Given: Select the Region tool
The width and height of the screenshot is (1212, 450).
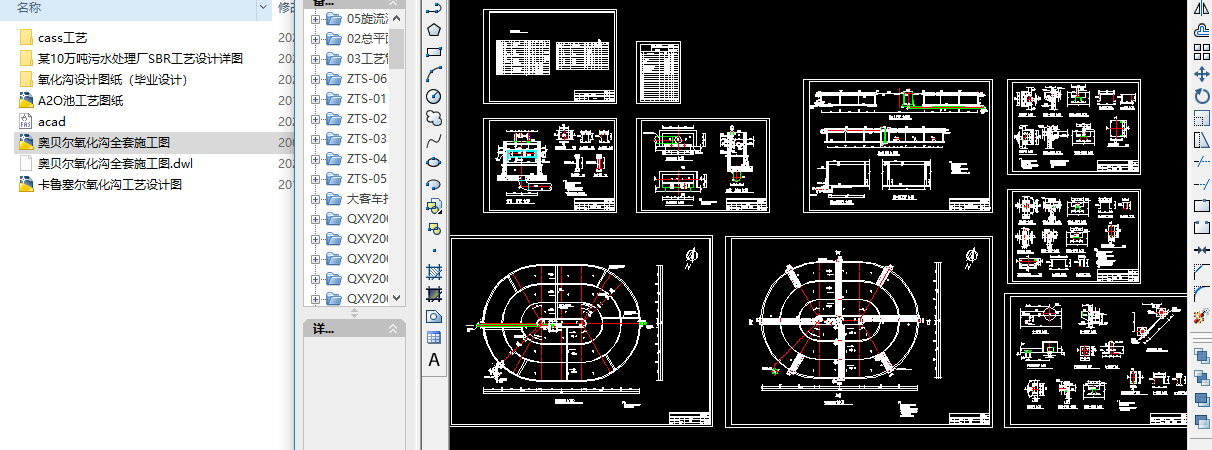Looking at the screenshot, I should (x=434, y=316).
